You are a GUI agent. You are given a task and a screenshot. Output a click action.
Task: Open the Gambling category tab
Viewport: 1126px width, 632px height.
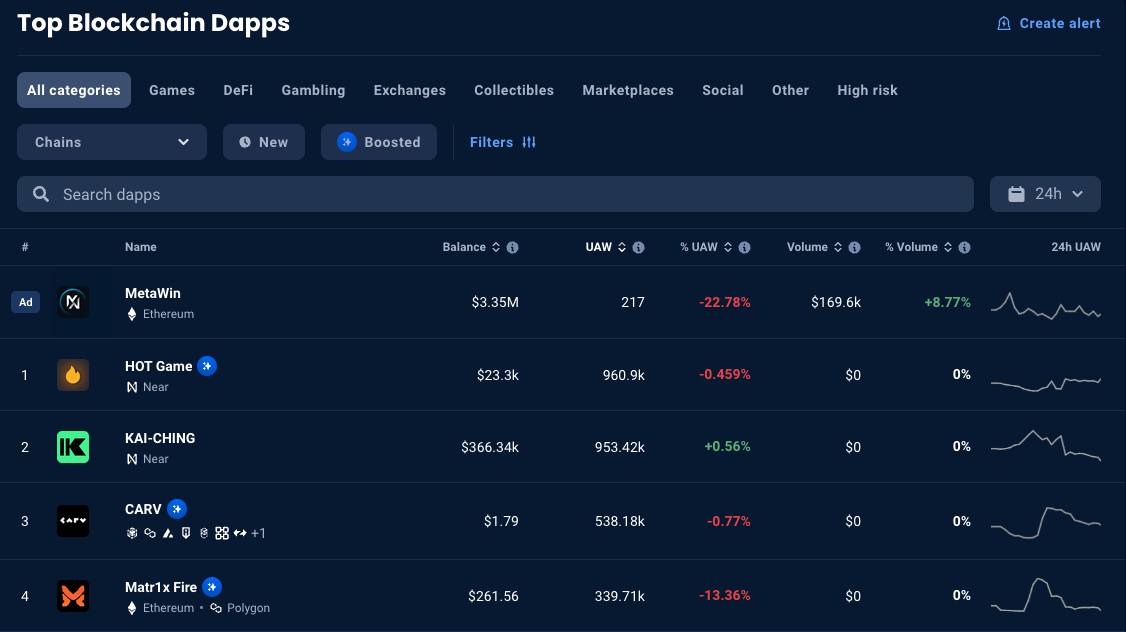(x=313, y=90)
